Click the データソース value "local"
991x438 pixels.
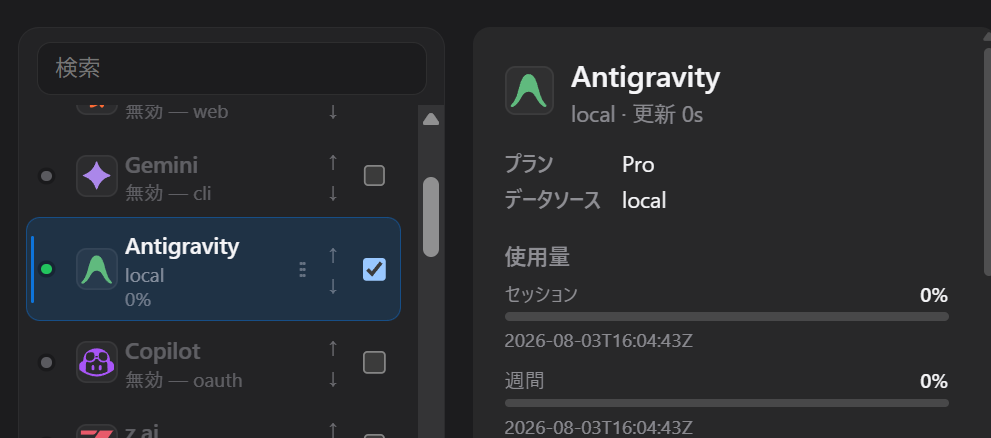click(644, 200)
